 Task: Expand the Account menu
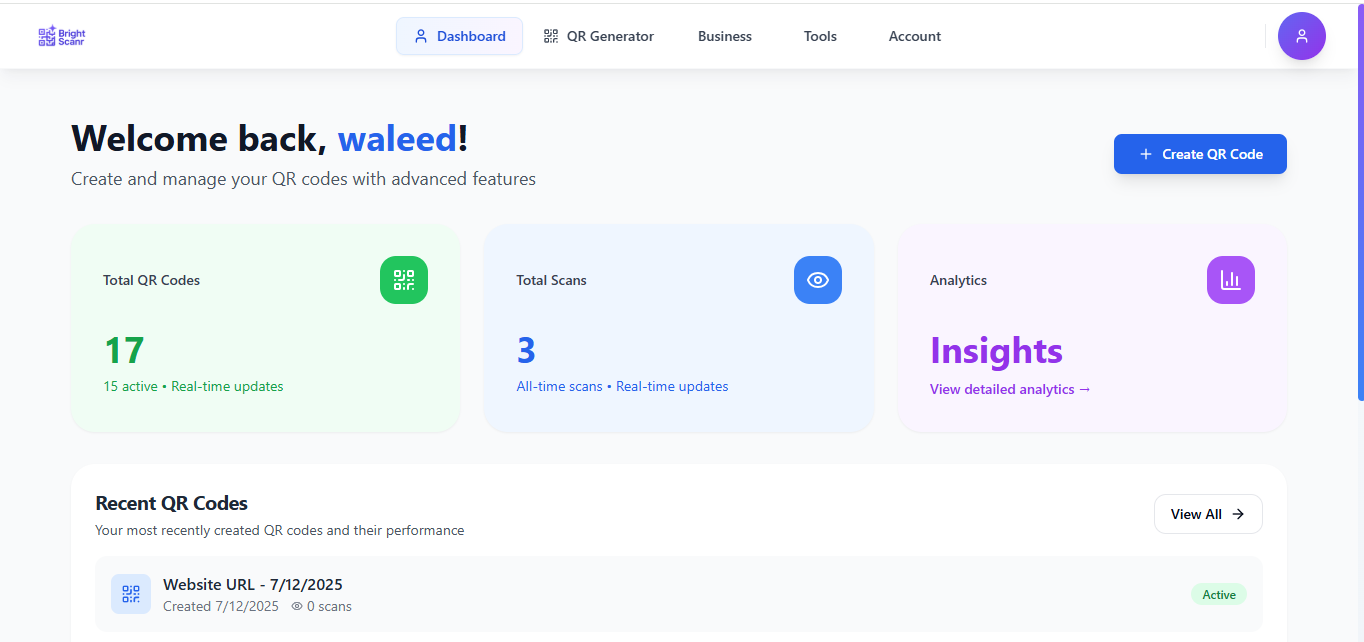click(915, 36)
